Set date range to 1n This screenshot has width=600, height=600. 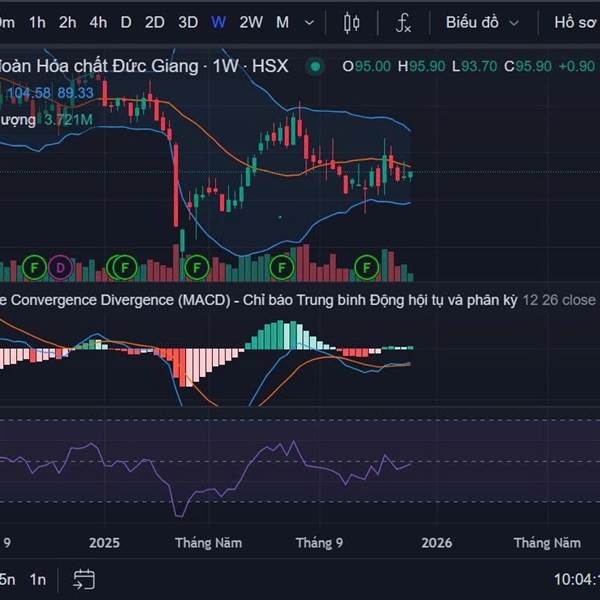38,578
